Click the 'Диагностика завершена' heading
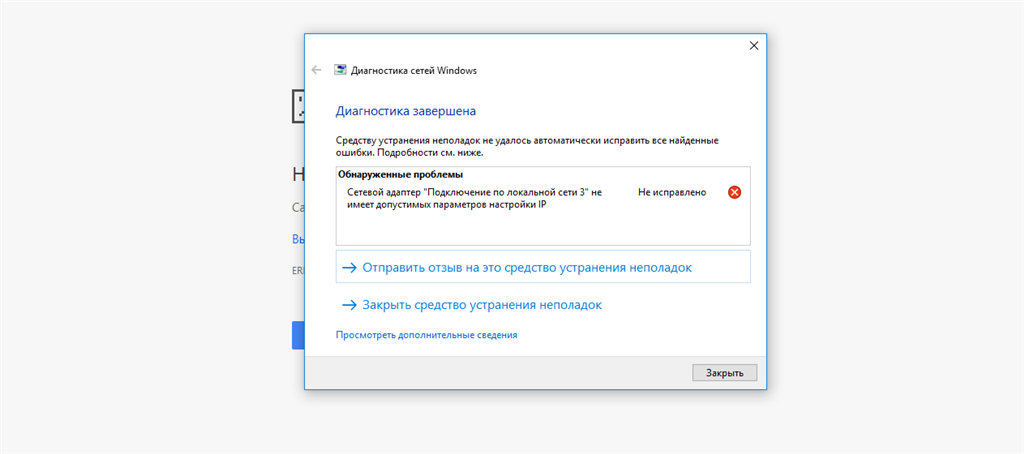The image size is (1024, 454). click(406, 111)
